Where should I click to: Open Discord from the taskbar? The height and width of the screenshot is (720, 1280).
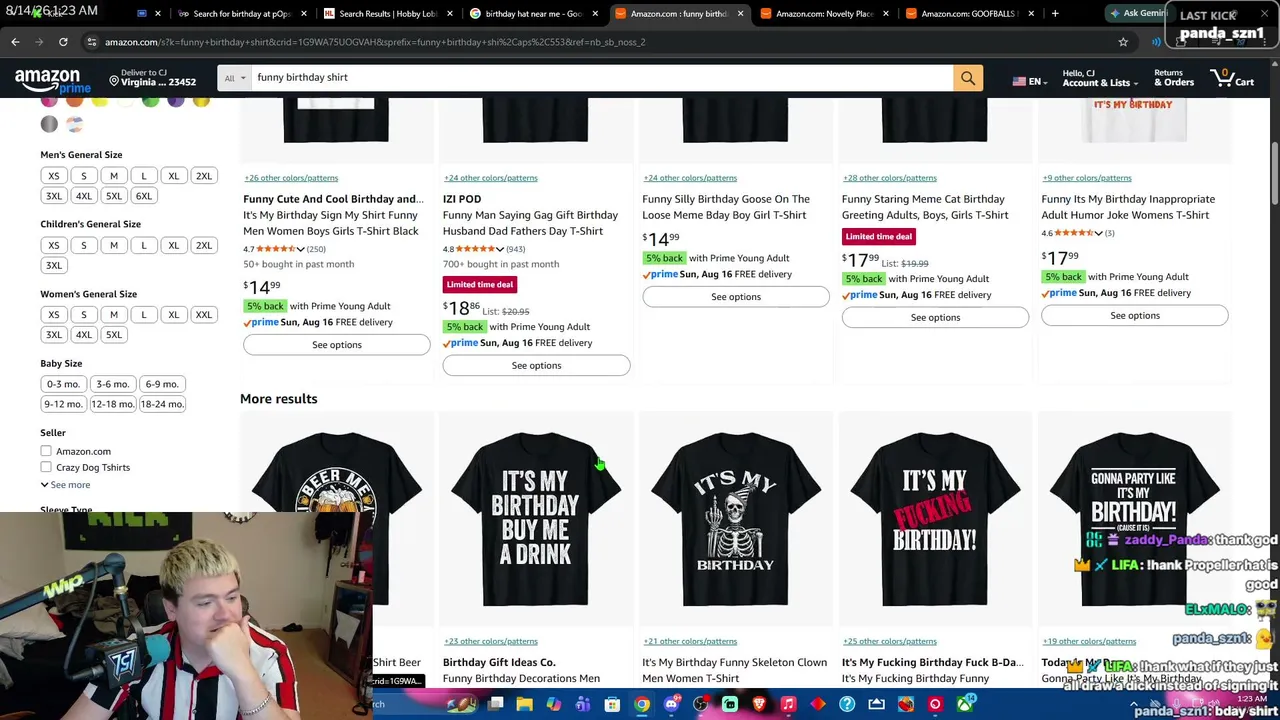coord(671,704)
